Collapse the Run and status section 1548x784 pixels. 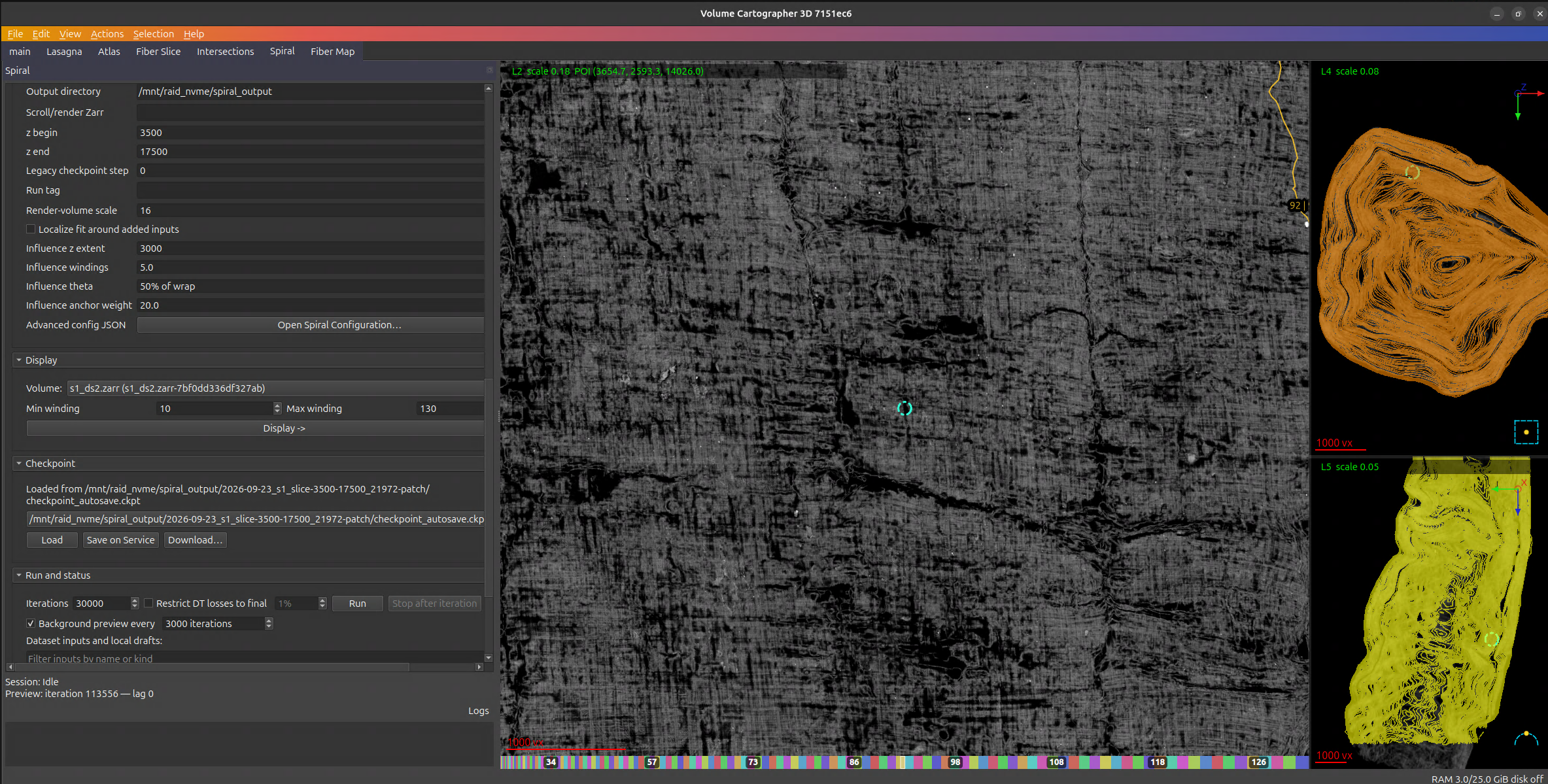point(19,575)
